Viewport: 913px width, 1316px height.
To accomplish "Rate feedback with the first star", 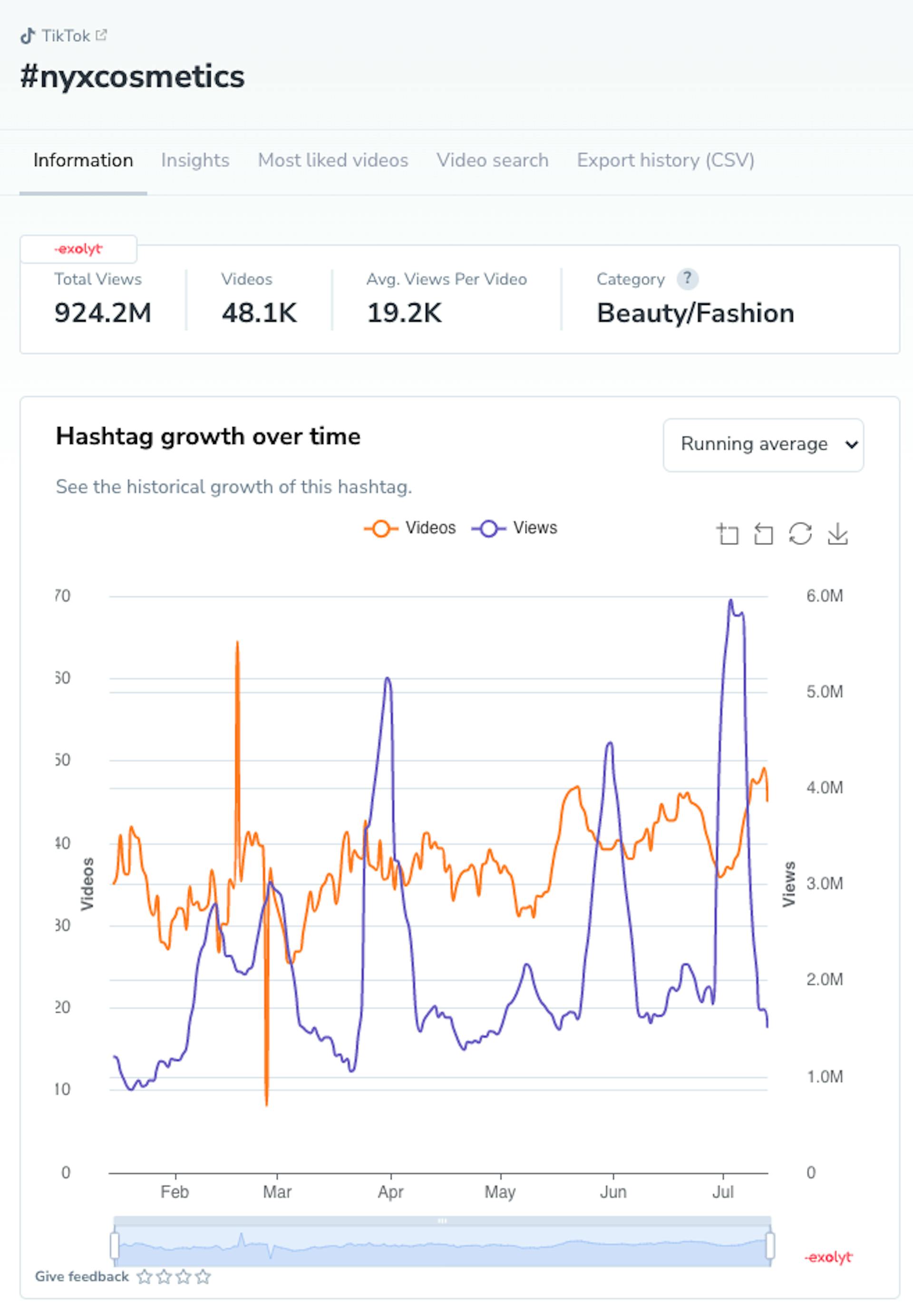I will (x=145, y=1277).
